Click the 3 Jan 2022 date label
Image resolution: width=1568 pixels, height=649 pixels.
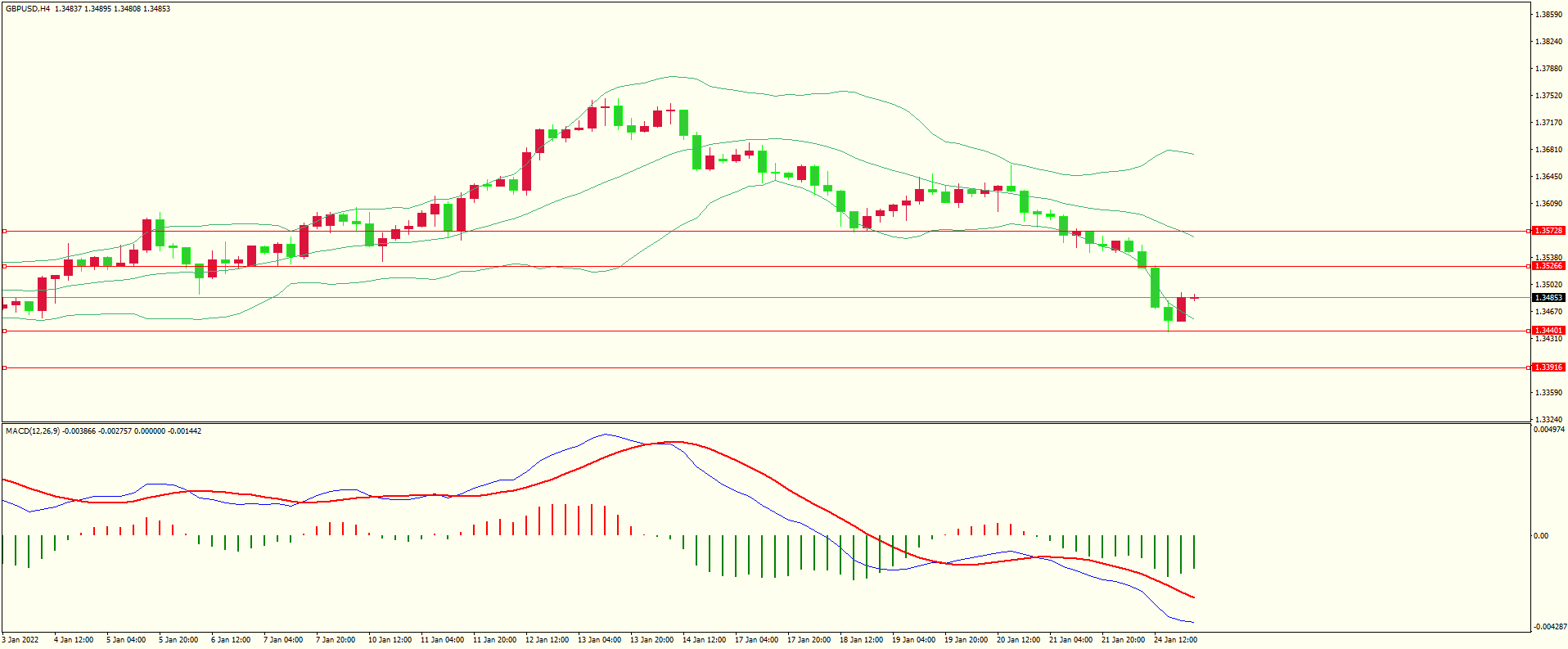[20, 640]
